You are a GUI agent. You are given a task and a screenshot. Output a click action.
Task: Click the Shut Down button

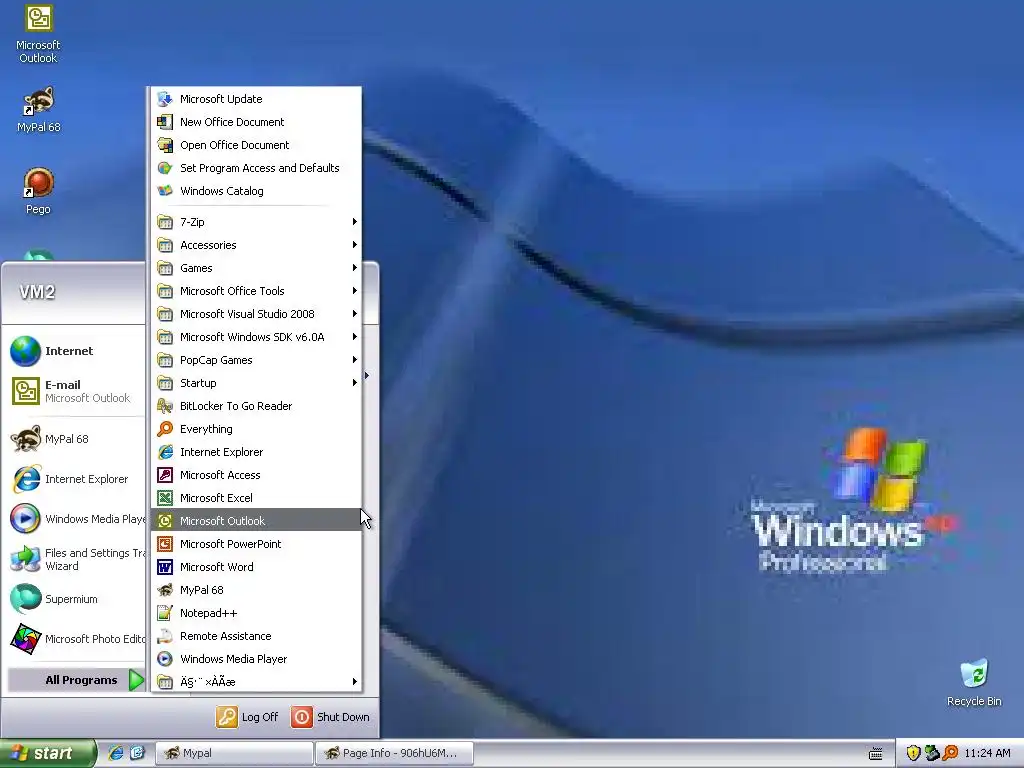(x=331, y=717)
